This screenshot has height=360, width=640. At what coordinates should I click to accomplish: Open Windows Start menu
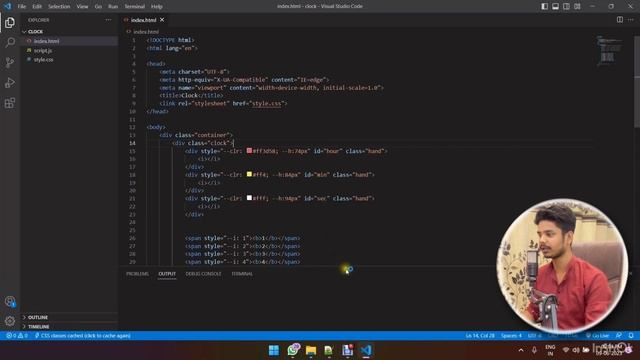(x=274, y=350)
